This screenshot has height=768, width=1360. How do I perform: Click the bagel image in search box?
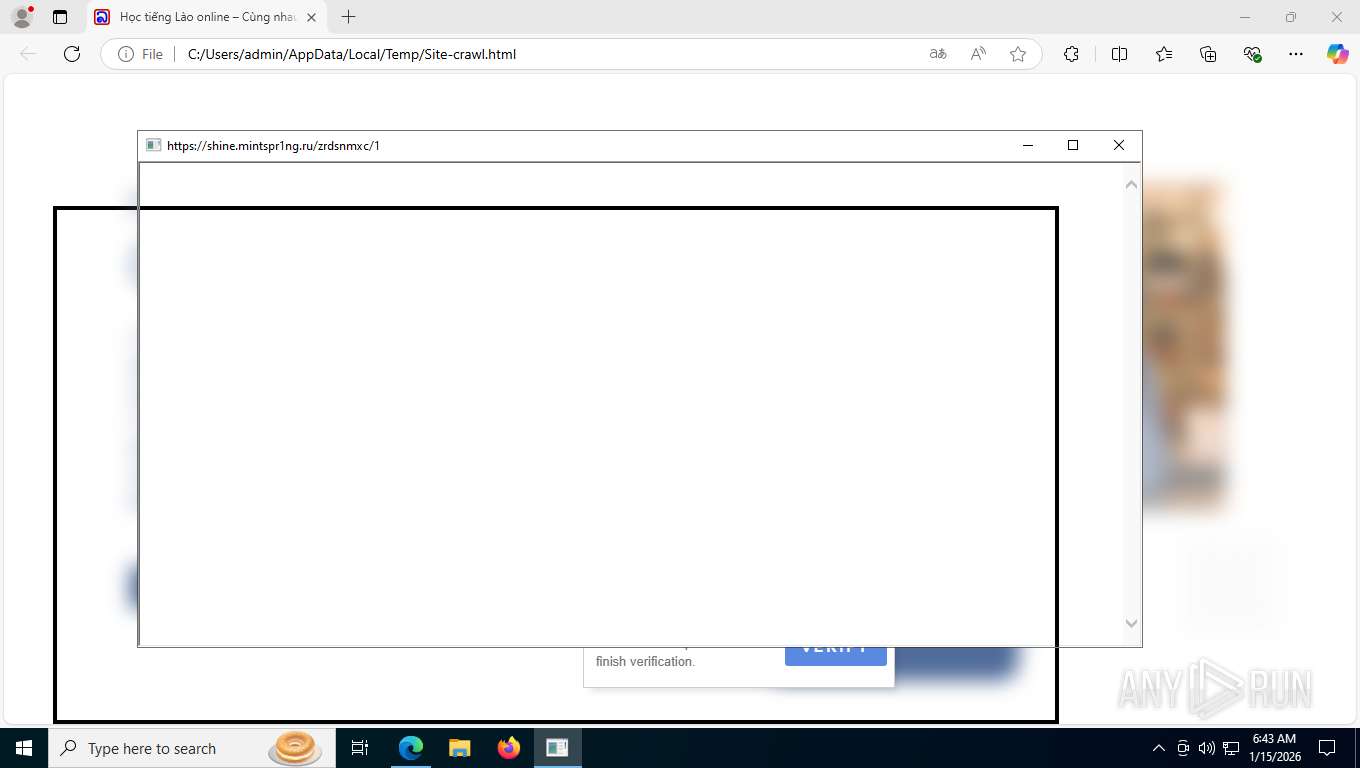pyautogui.click(x=295, y=748)
